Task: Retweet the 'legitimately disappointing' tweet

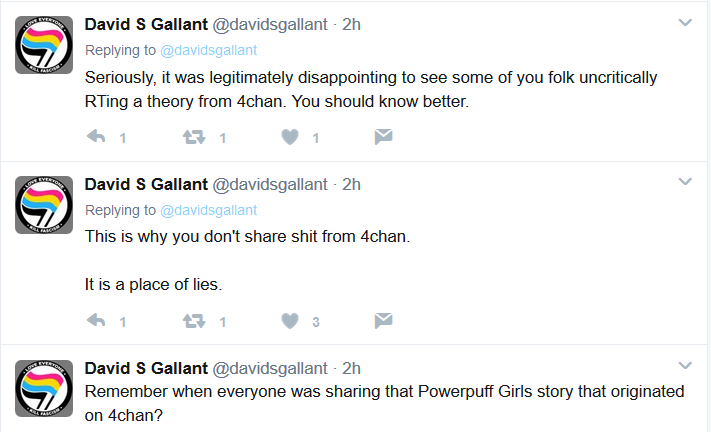Action: pos(194,137)
